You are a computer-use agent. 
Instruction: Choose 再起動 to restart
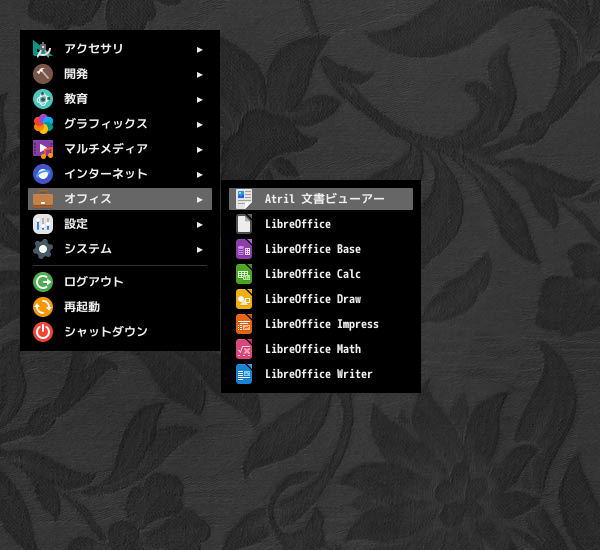tap(120, 307)
